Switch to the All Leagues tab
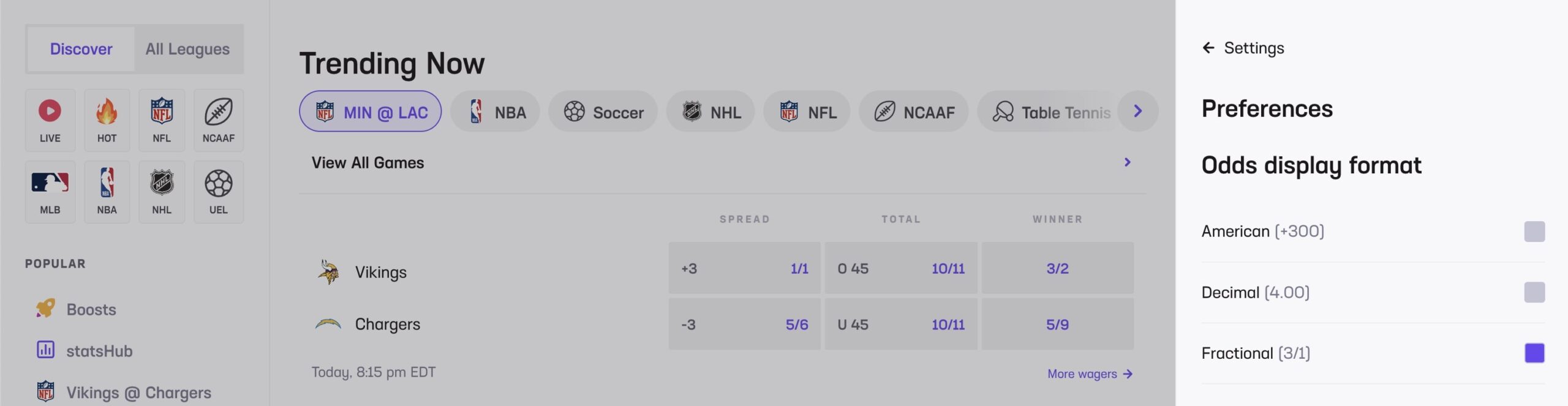The width and height of the screenshot is (1568, 406). click(187, 49)
